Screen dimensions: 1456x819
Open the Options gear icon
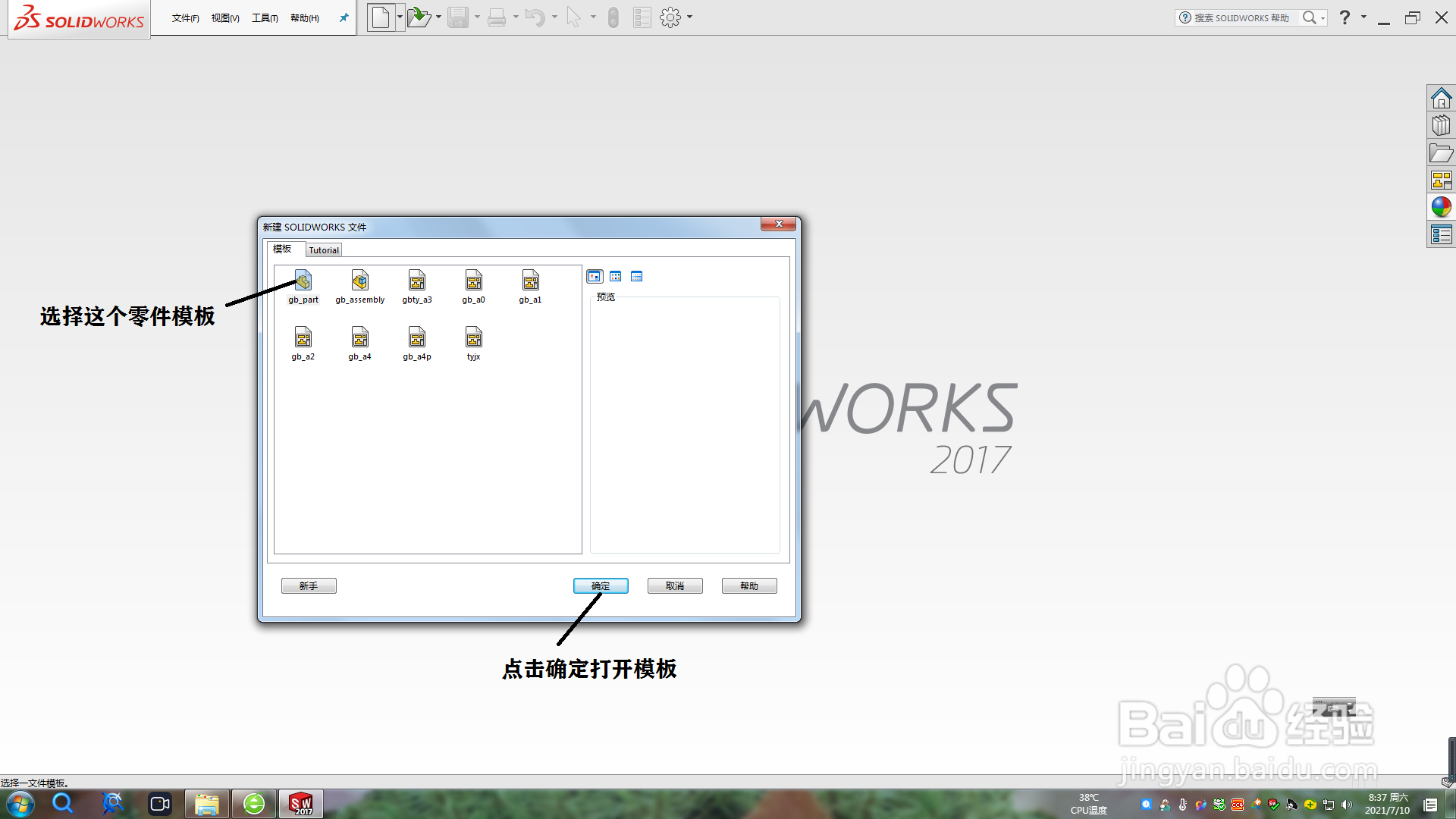(x=670, y=17)
